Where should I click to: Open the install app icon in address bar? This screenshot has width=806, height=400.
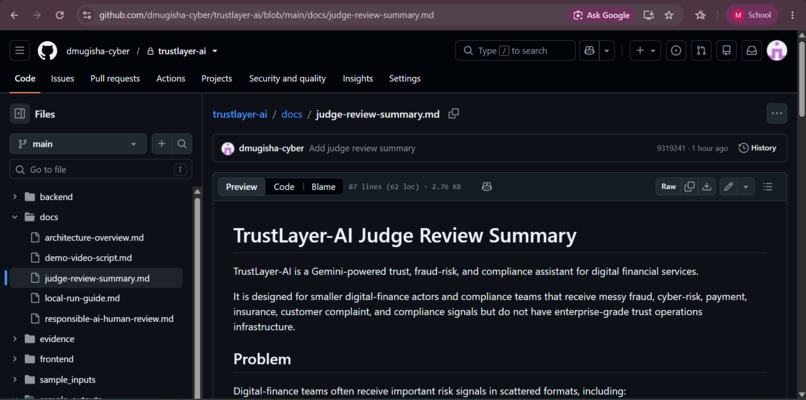[649, 15]
